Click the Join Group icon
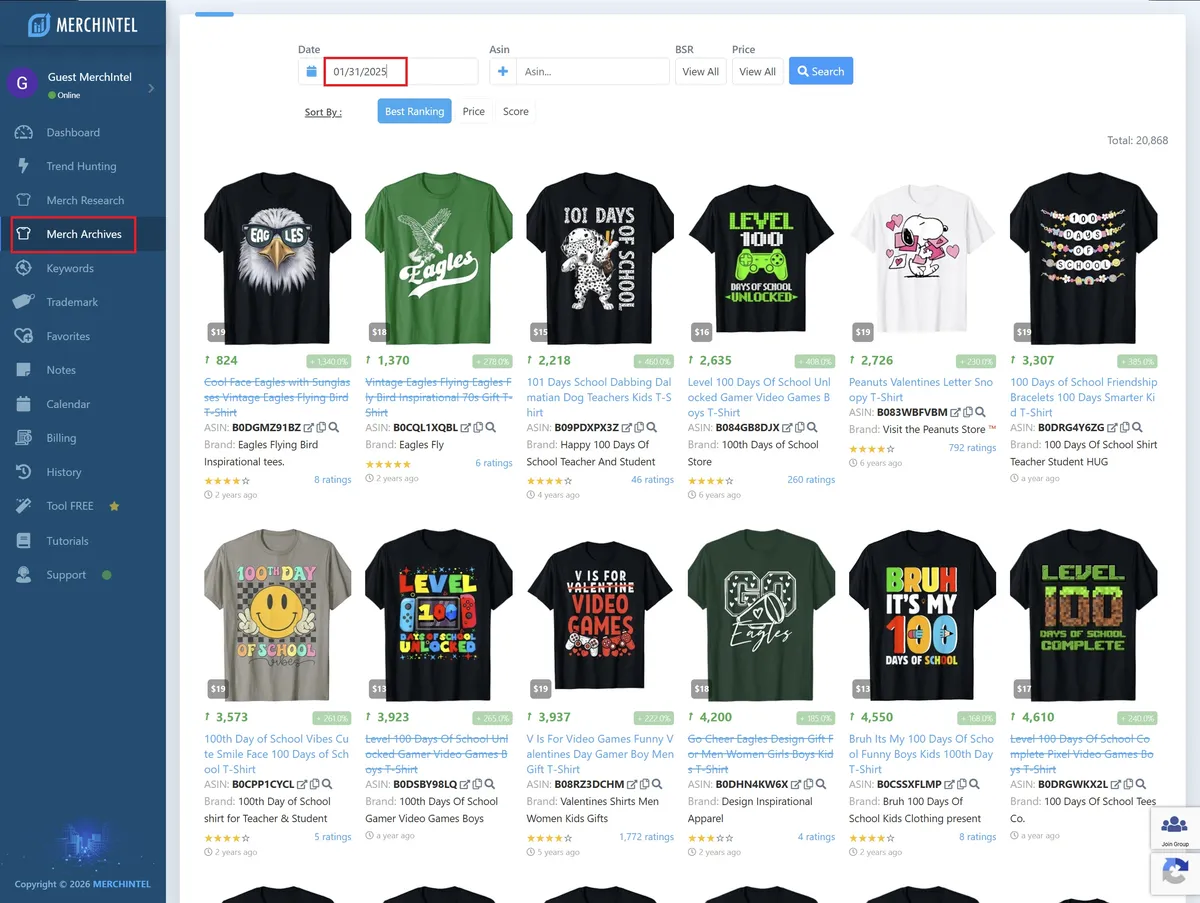Viewport: 1200px width, 903px height. (1174, 827)
